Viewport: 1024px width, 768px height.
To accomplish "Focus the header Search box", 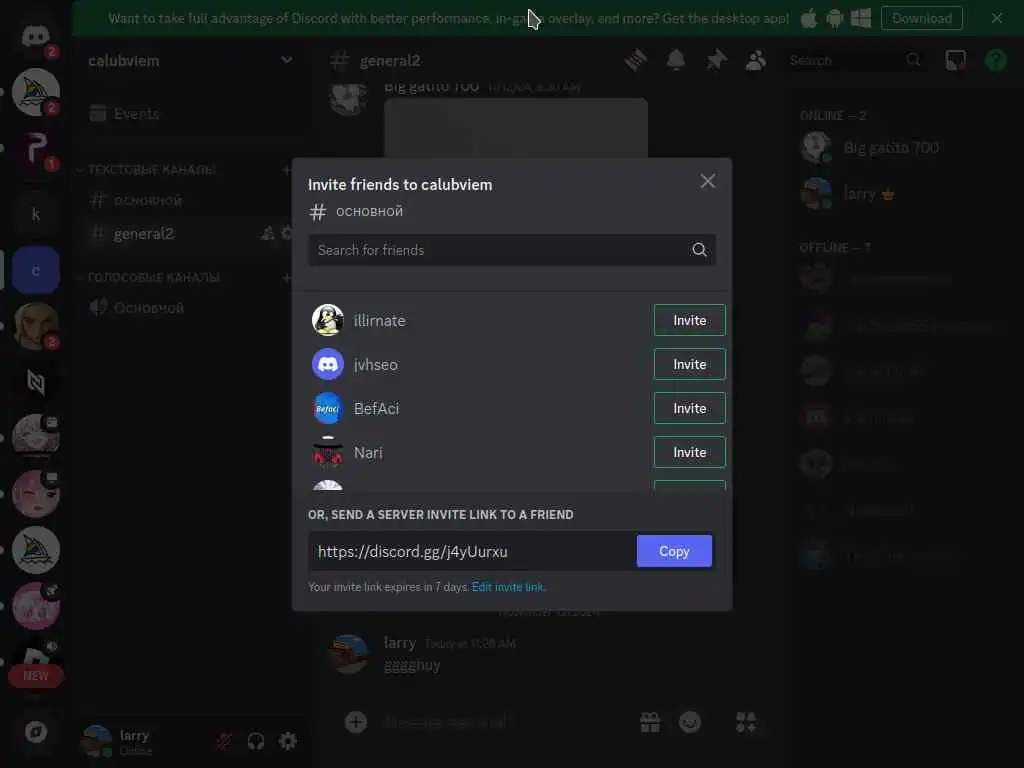I will [x=856, y=60].
